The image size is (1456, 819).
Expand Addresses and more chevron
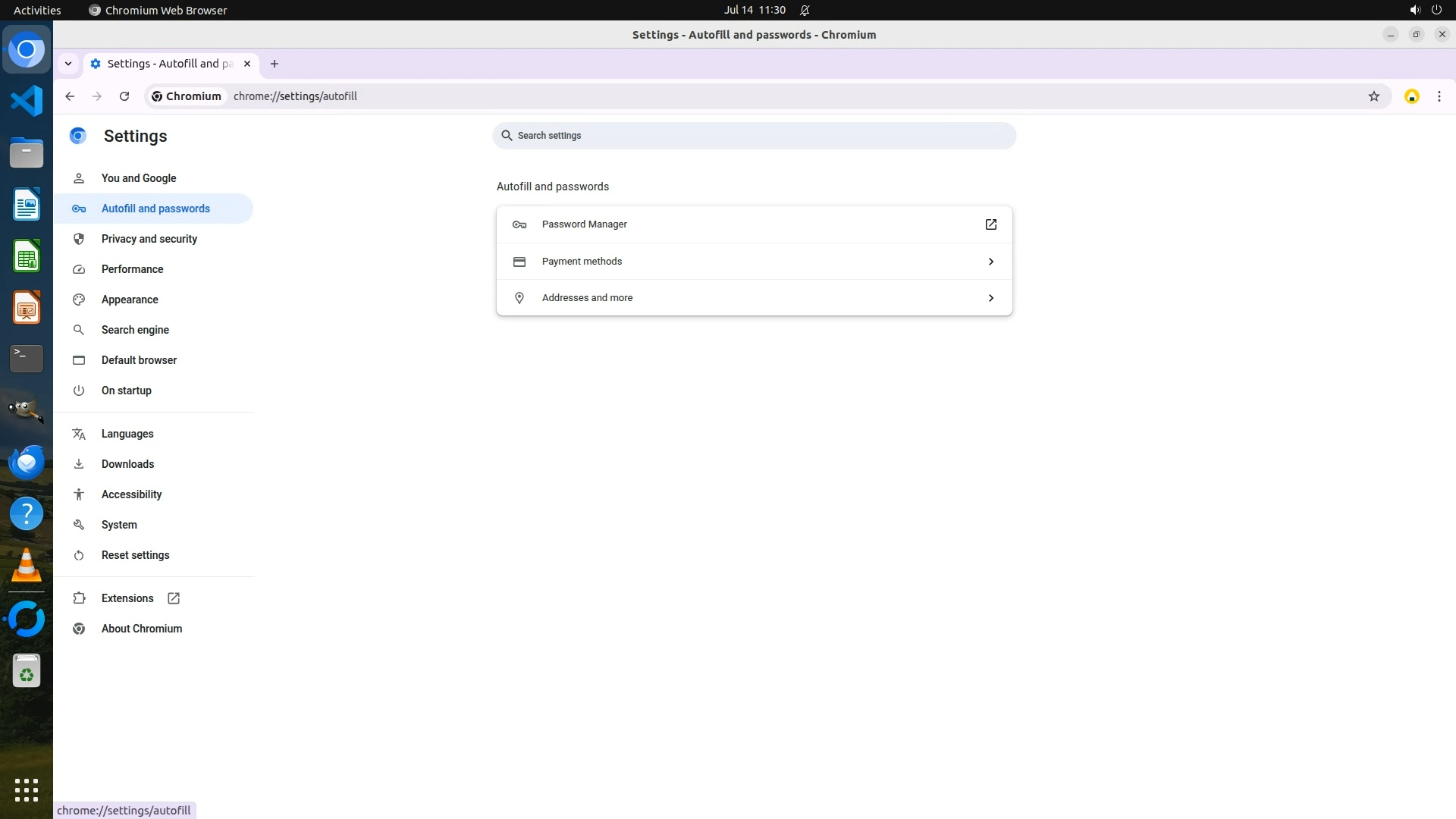[990, 298]
